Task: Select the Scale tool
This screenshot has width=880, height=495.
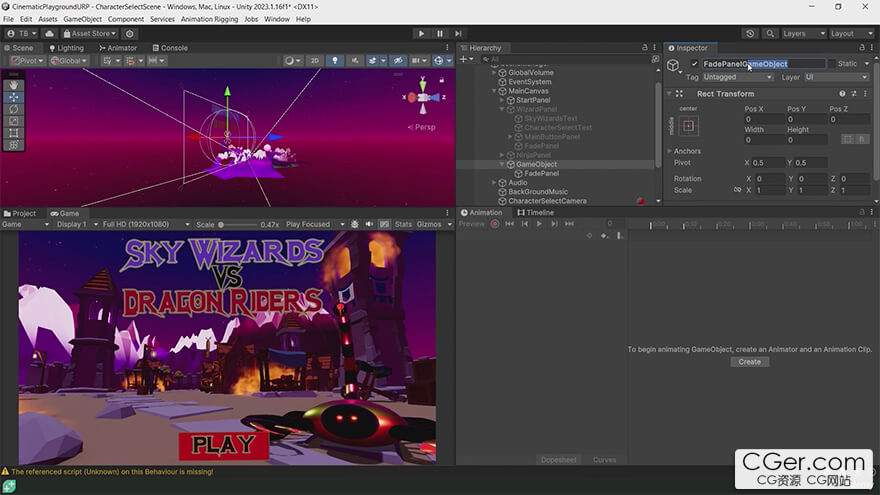Action: 13,121
